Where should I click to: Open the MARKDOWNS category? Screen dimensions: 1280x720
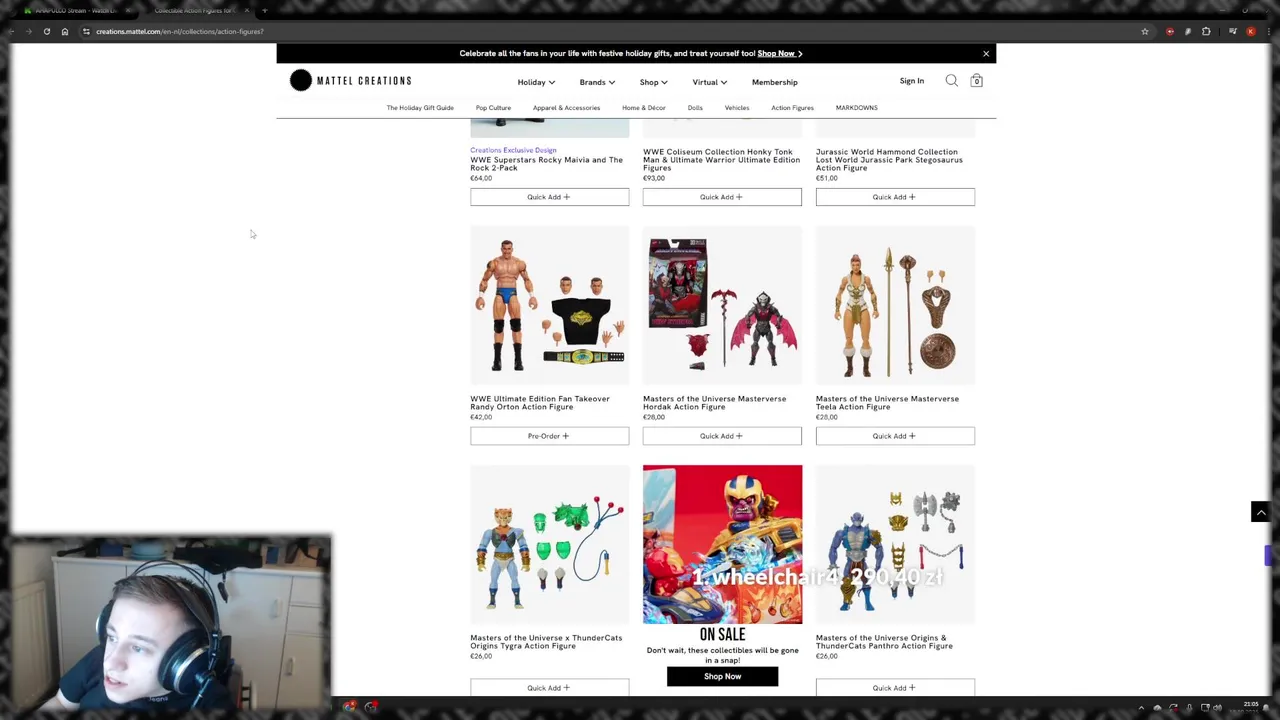[x=857, y=108]
